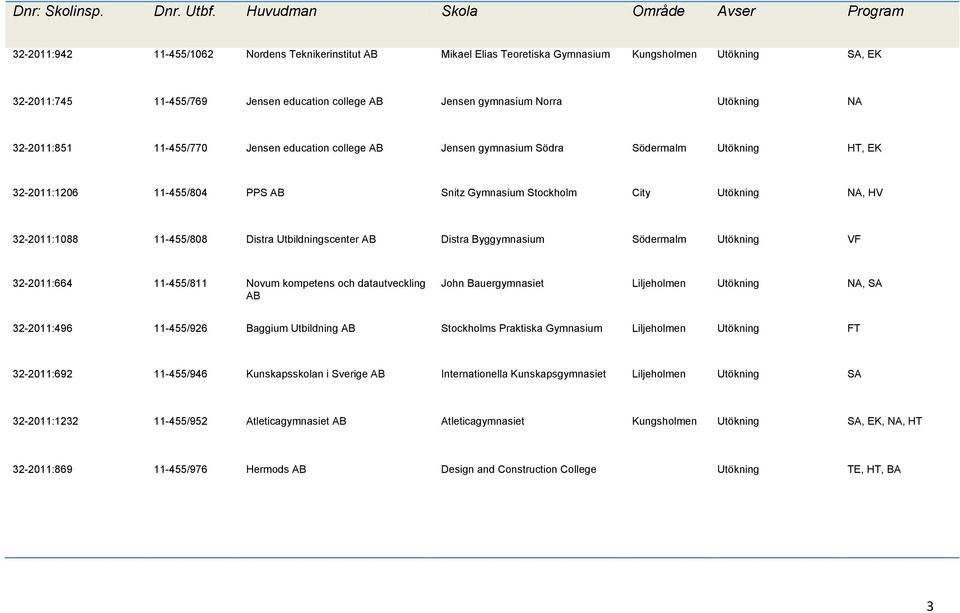Click 'PPS AB' owner cell

(265, 193)
